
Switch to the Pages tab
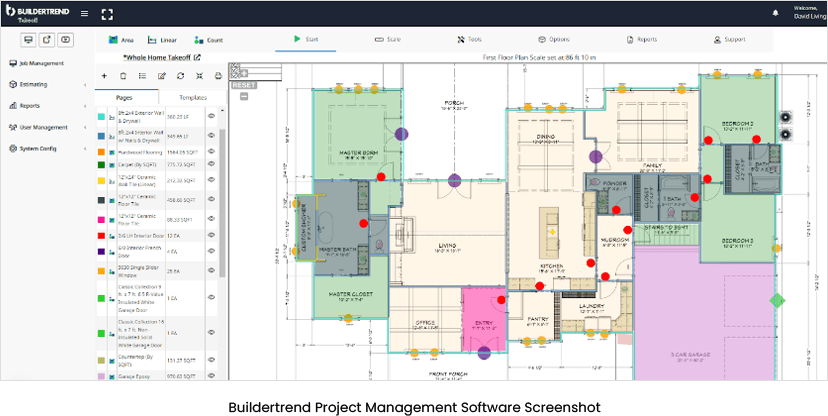(x=127, y=98)
